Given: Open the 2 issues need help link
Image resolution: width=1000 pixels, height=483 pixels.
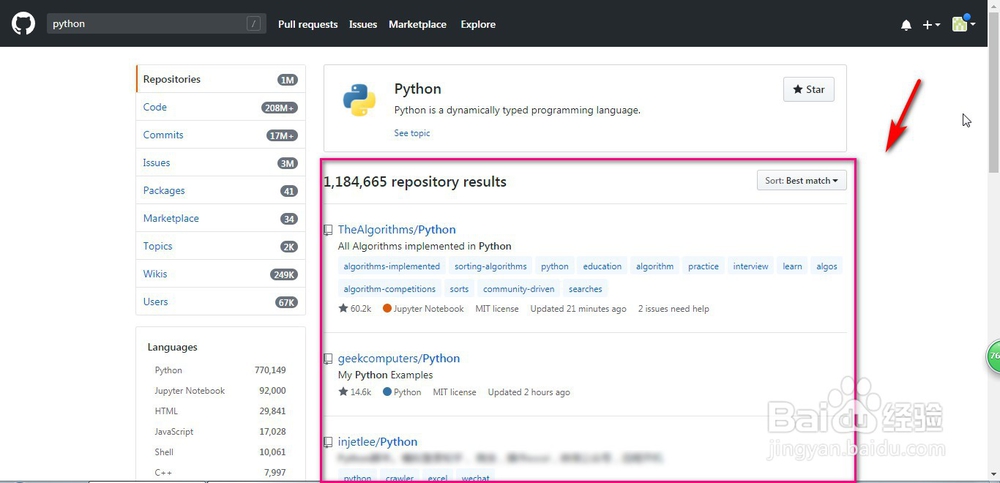Looking at the screenshot, I should 673,309.
